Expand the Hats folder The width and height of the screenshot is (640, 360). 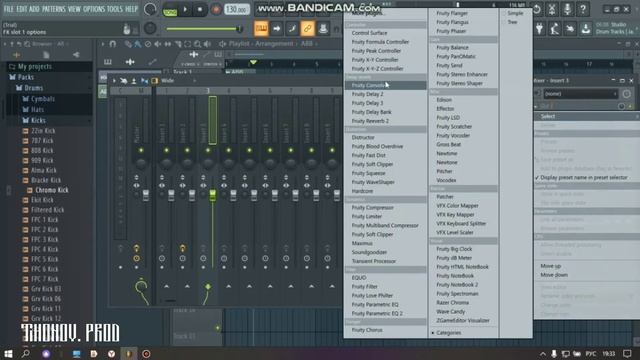[37, 109]
